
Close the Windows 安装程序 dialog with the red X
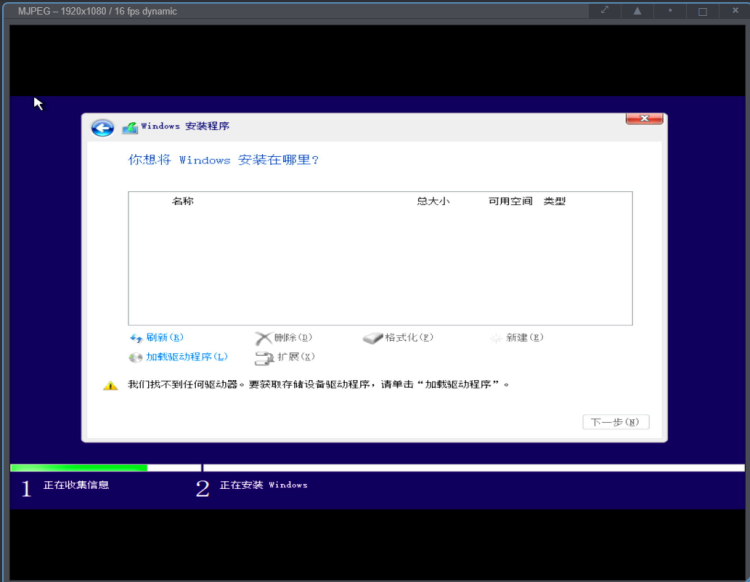point(644,119)
